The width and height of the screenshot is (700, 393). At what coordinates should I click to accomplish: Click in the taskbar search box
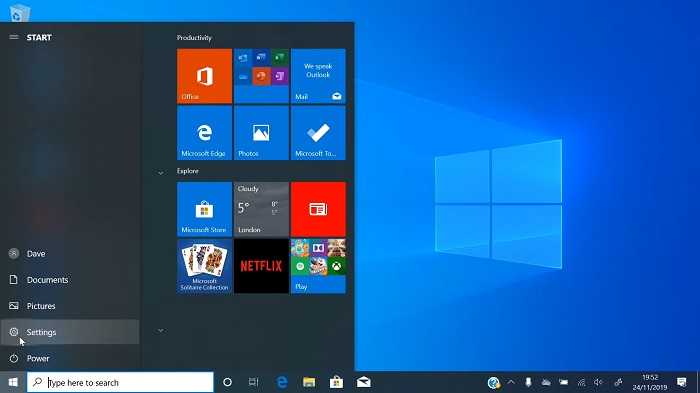120,382
